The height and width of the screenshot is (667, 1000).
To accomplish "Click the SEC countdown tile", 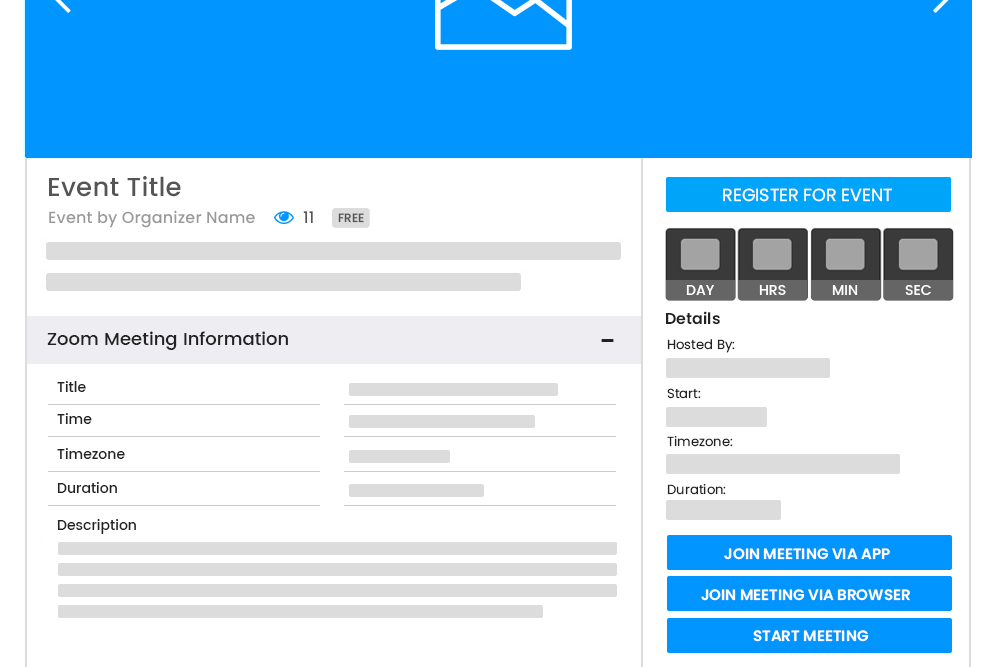I will [x=917, y=263].
